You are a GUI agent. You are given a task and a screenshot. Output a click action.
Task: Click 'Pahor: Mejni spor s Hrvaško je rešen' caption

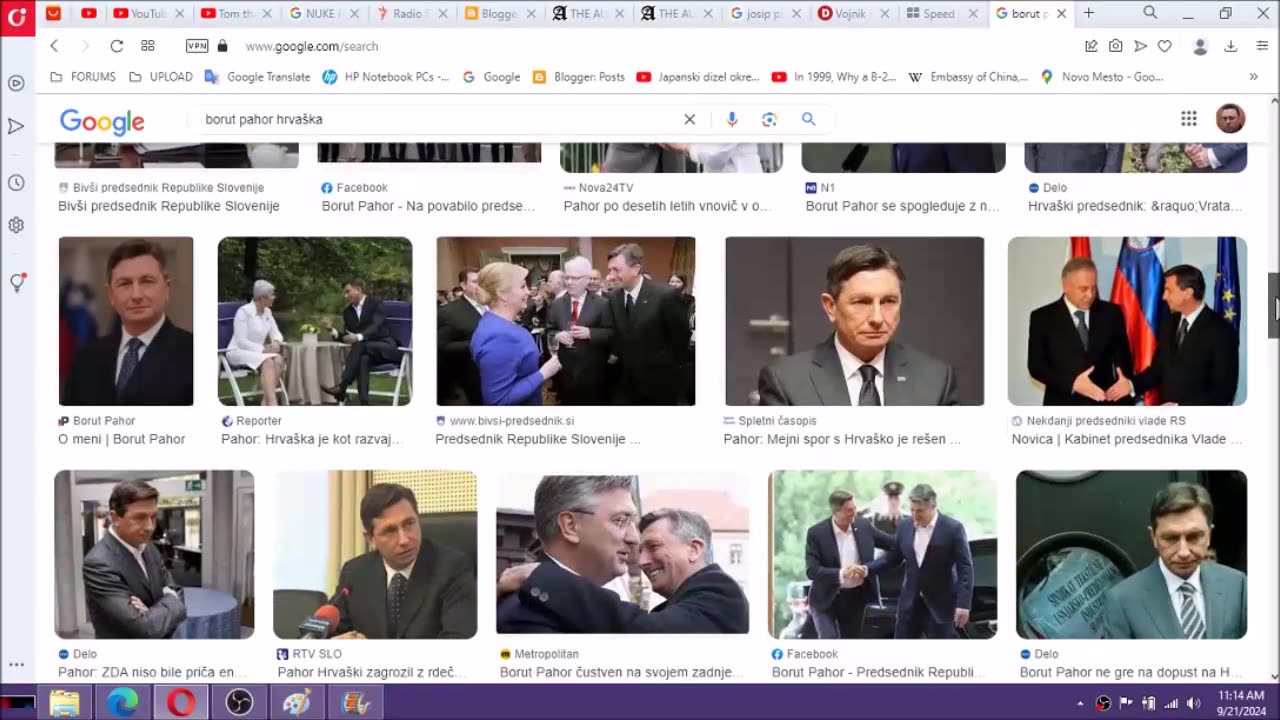(x=842, y=439)
